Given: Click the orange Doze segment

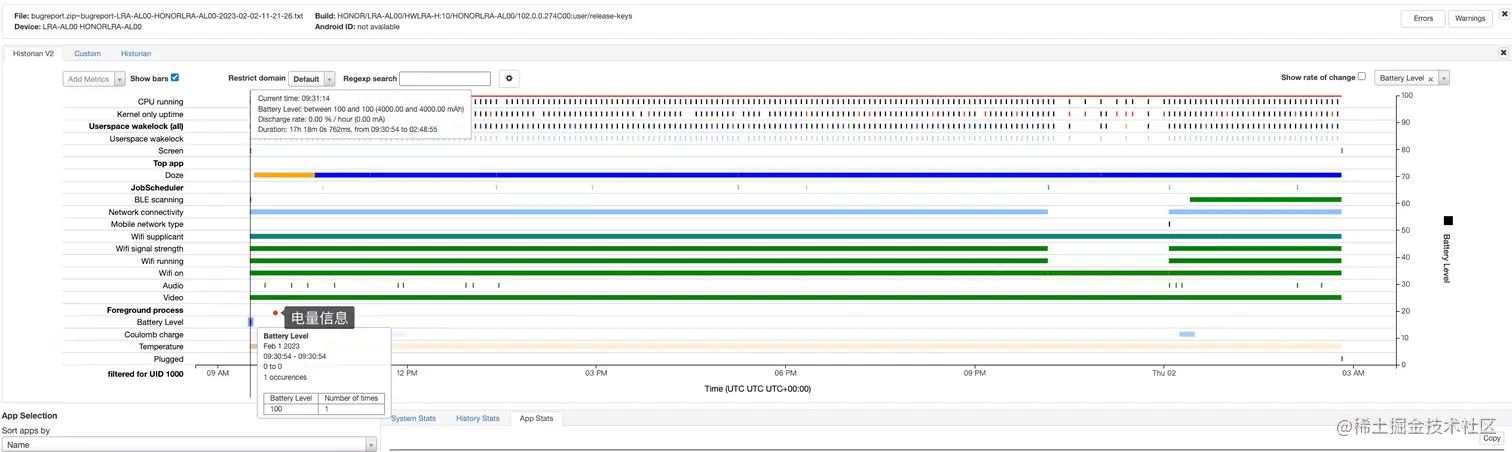Looking at the screenshot, I should 284,175.
